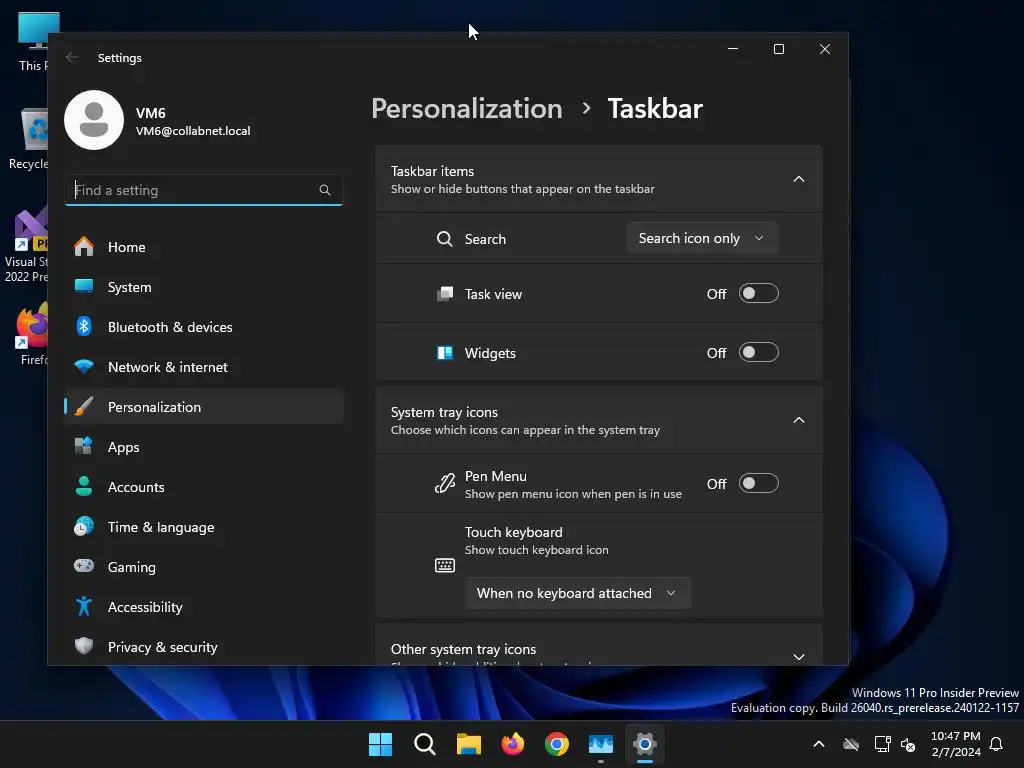1024x768 pixels.
Task: Close the Settings window
Action: pos(825,49)
